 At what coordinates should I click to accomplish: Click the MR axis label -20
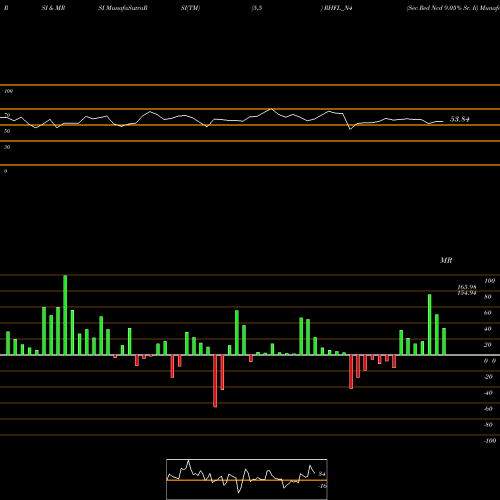click(x=488, y=377)
